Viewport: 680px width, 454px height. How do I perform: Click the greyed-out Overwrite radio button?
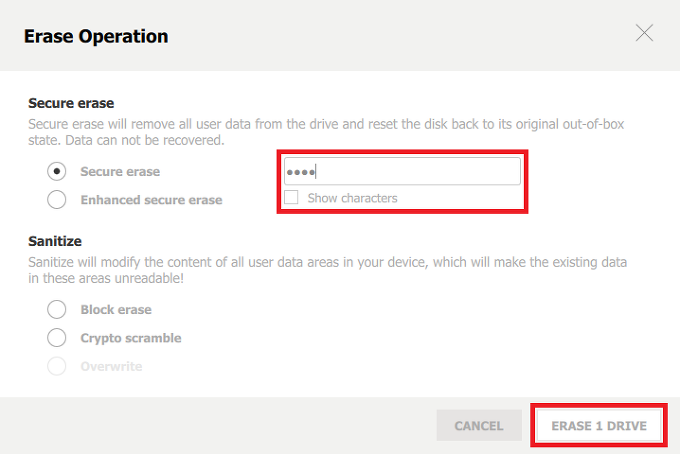[57, 366]
